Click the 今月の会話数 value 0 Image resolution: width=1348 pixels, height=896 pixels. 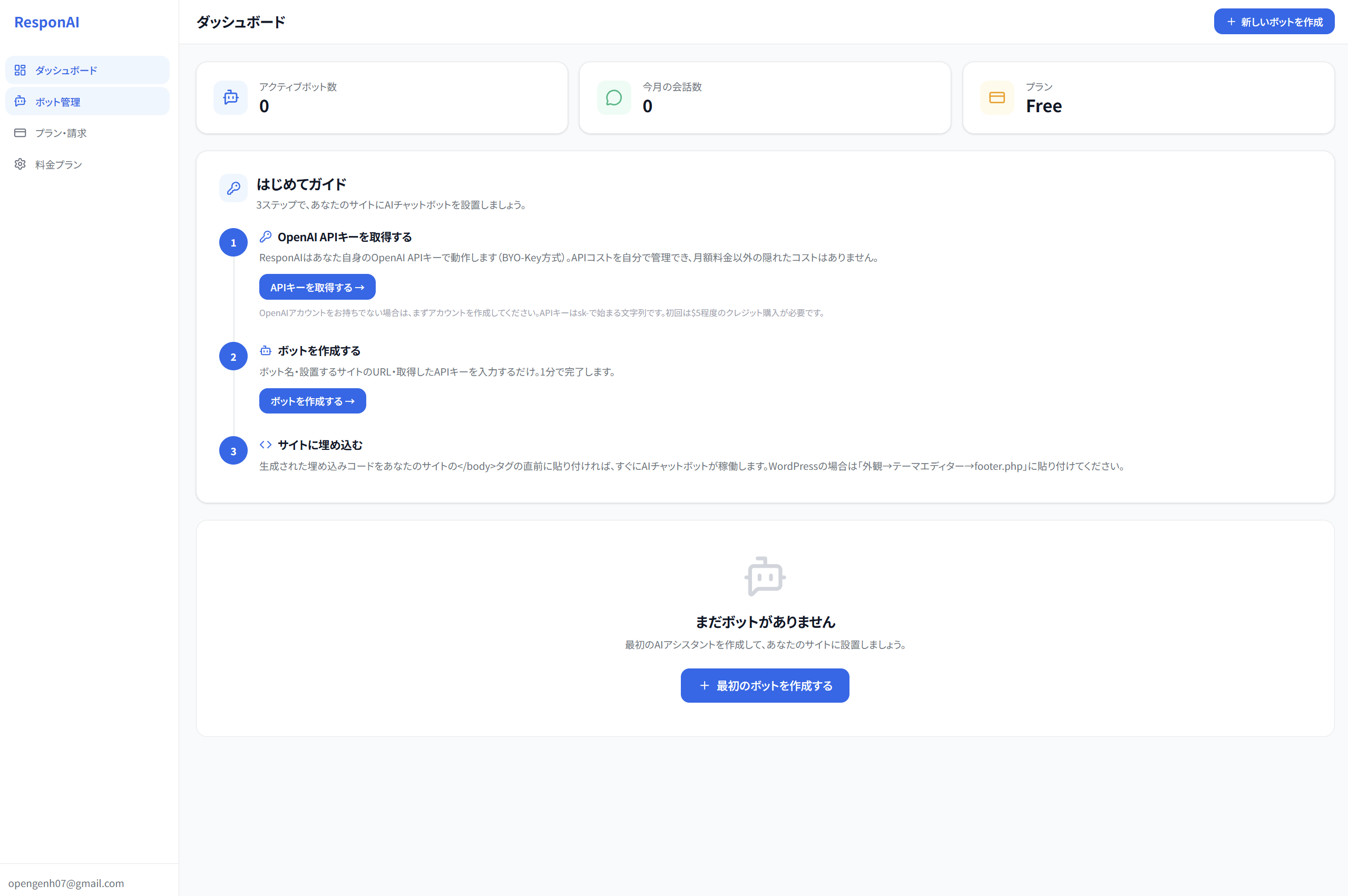647,106
